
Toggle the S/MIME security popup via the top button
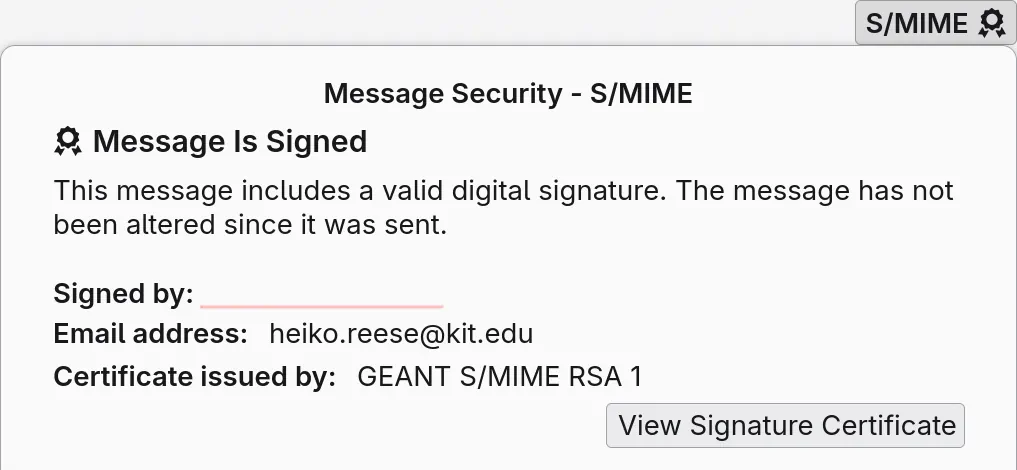click(935, 23)
